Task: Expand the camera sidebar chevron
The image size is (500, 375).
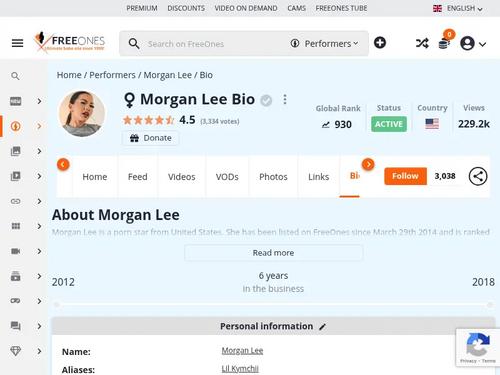Action: pos(39,251)
